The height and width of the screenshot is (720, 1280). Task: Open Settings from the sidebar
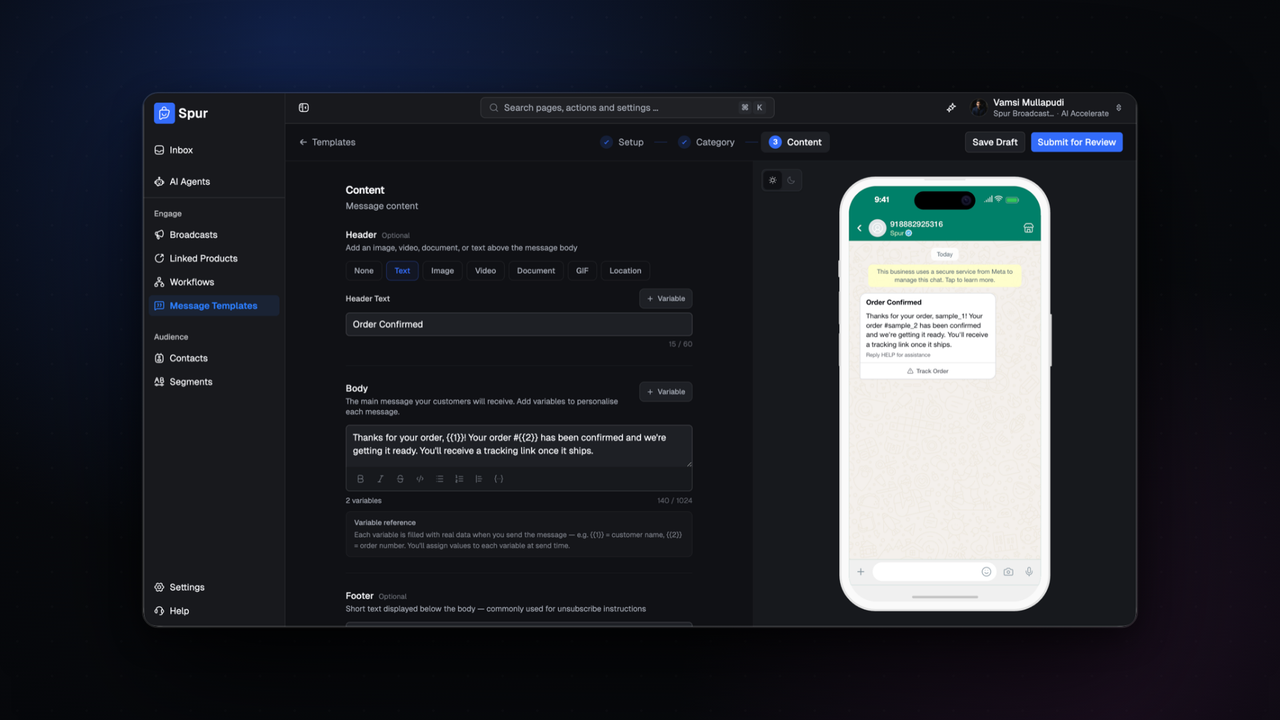[214, 587]
